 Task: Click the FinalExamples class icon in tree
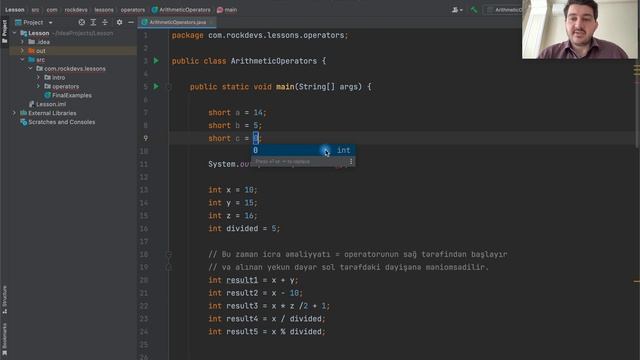(x=47, y=95)
